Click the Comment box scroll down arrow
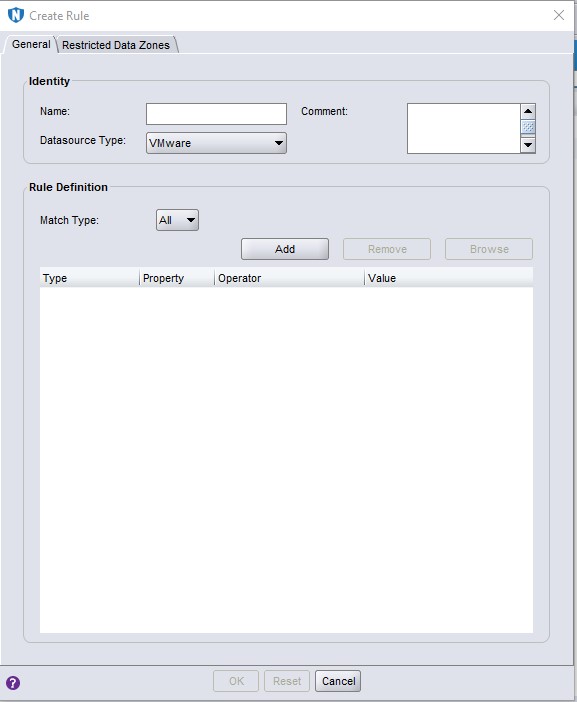Screen dimensions: 577x702 pyautogui.click(x=528, y=145)
